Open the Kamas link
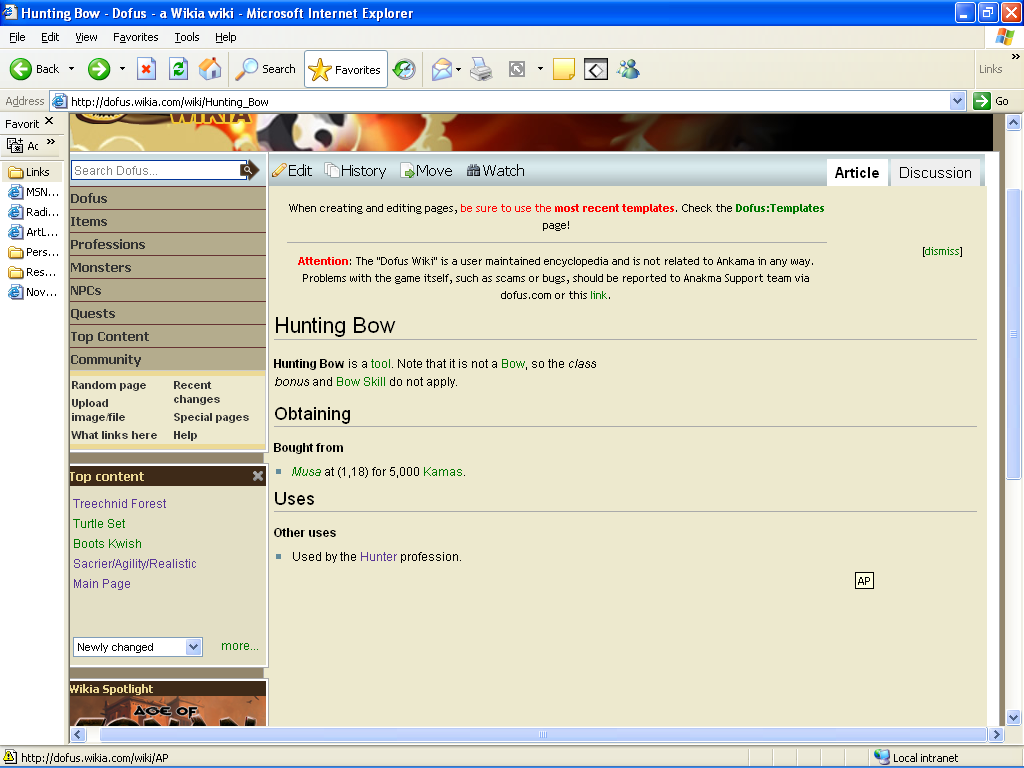 point(443,472)
